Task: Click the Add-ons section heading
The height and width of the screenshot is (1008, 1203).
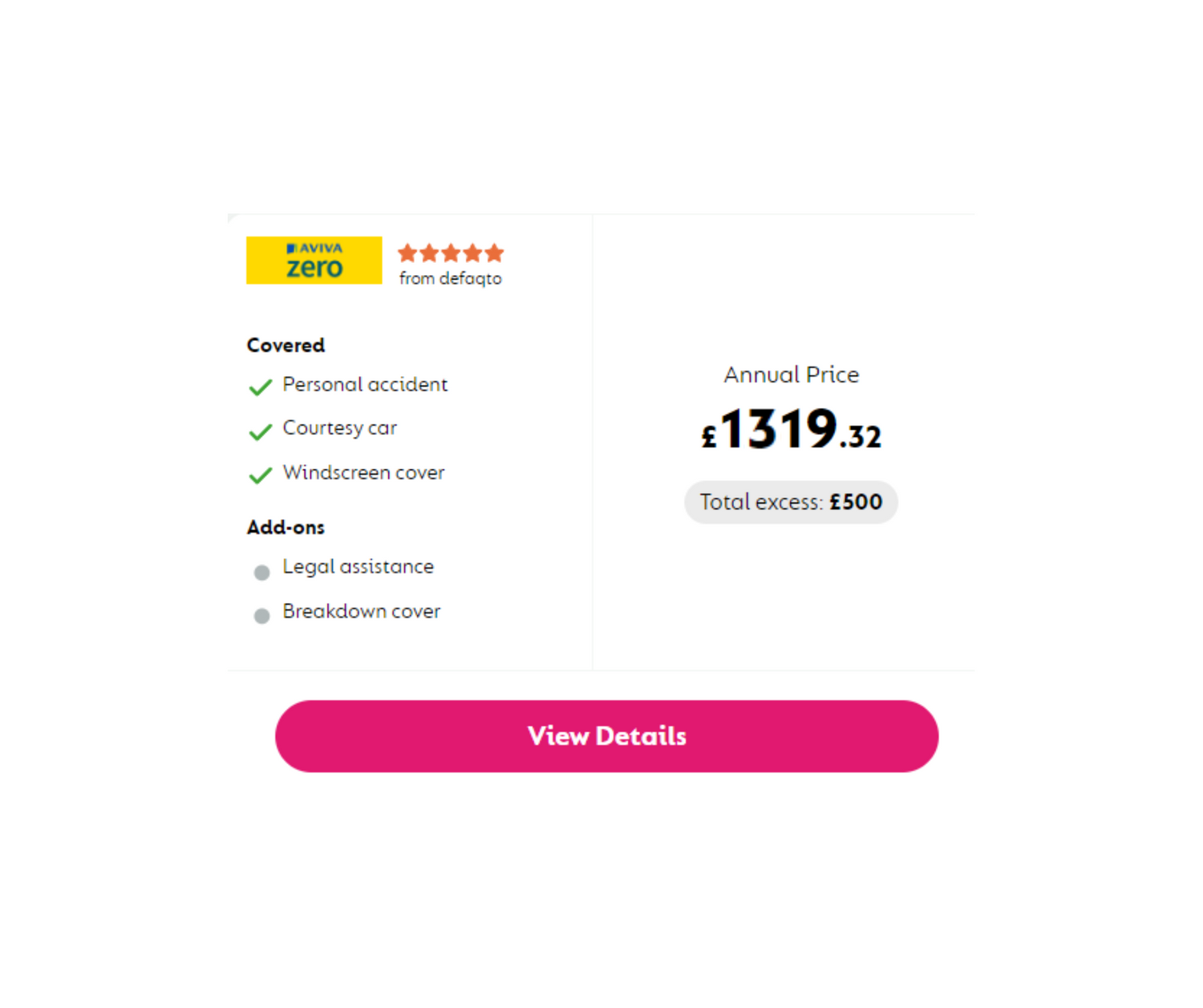Action: [286, 528]
